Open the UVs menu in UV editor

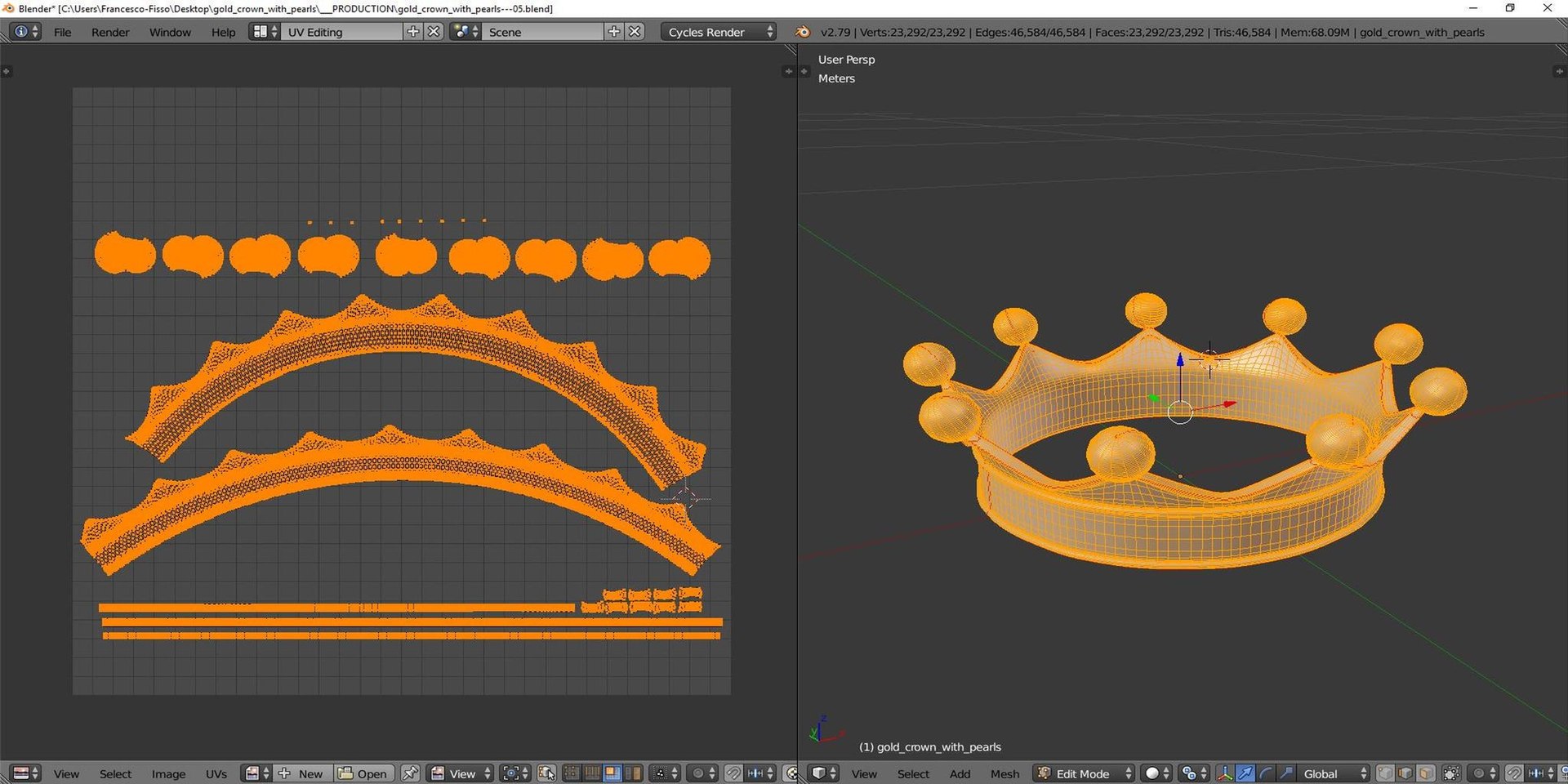216,773
